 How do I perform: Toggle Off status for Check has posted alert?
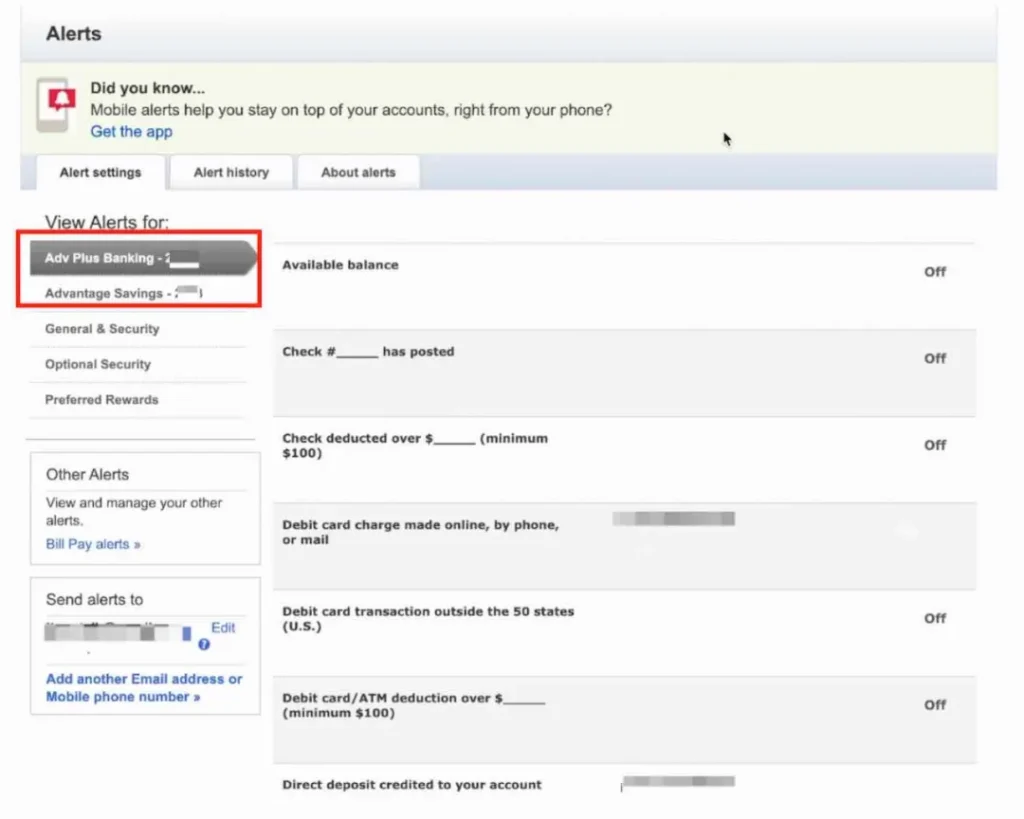(x=934, y=358)
